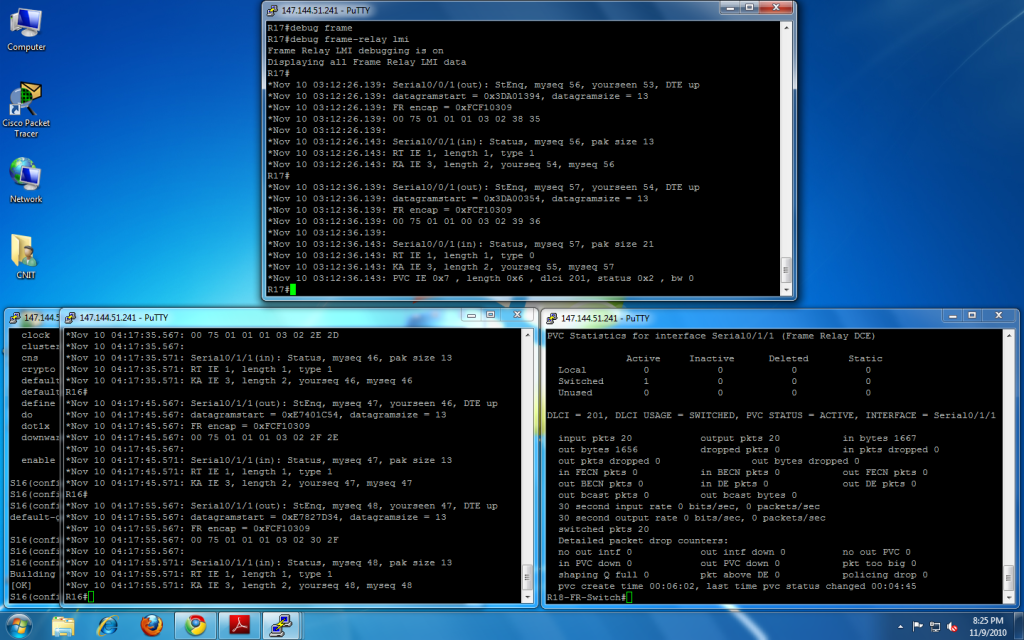Open the network status tray icon
Viewport: 1024px width, 640px height.
[x=935, y=626]
